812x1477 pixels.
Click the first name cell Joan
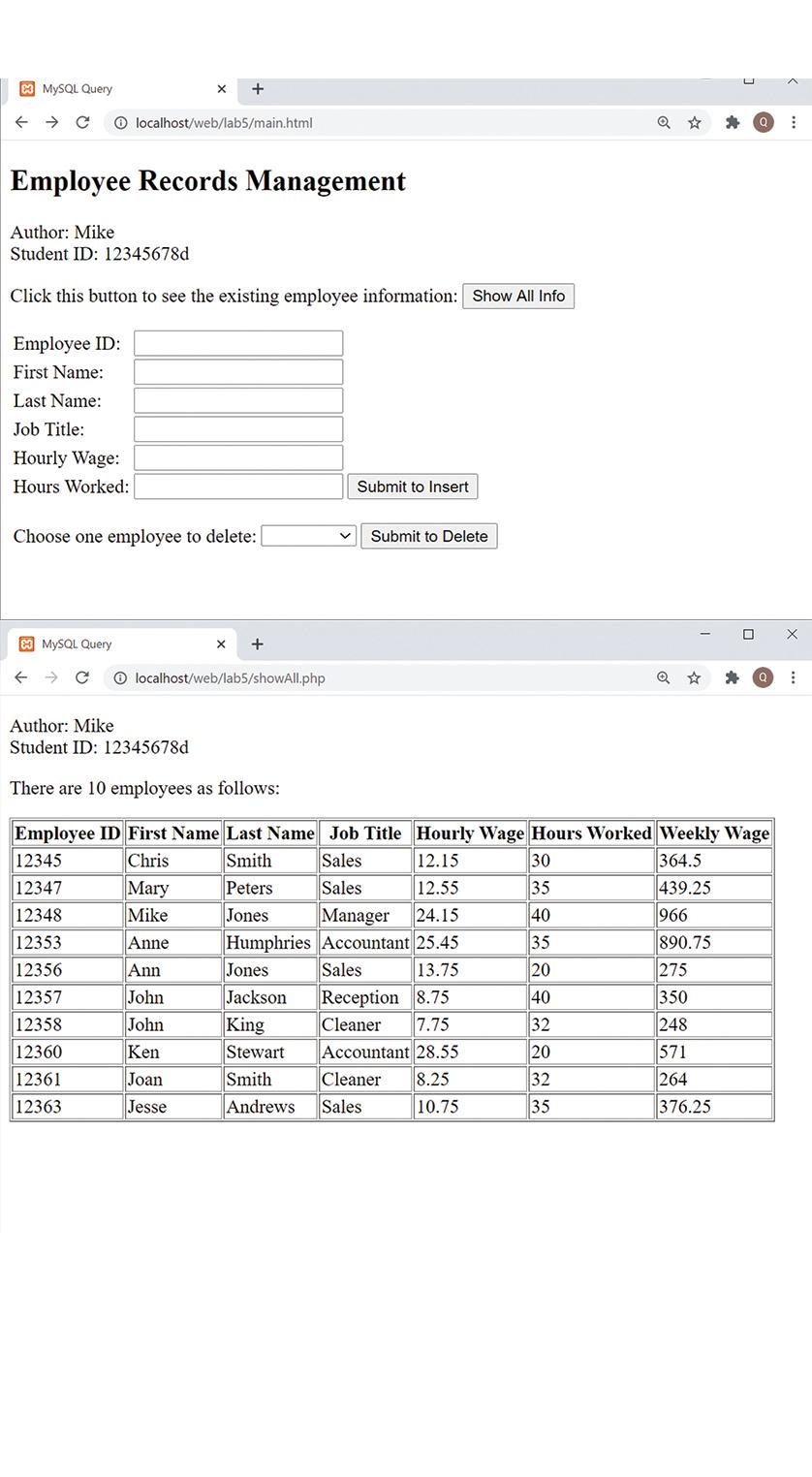pos(173,1080)
